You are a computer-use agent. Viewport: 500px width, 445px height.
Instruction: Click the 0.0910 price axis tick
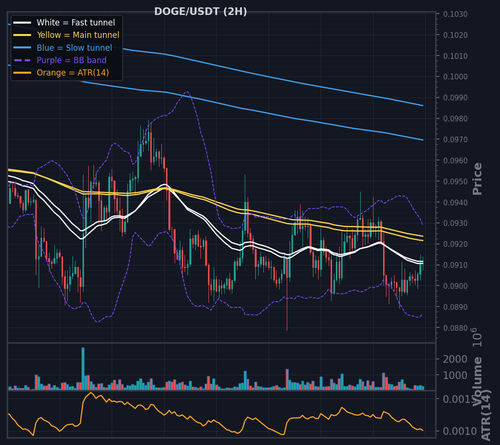pos(455,265)
